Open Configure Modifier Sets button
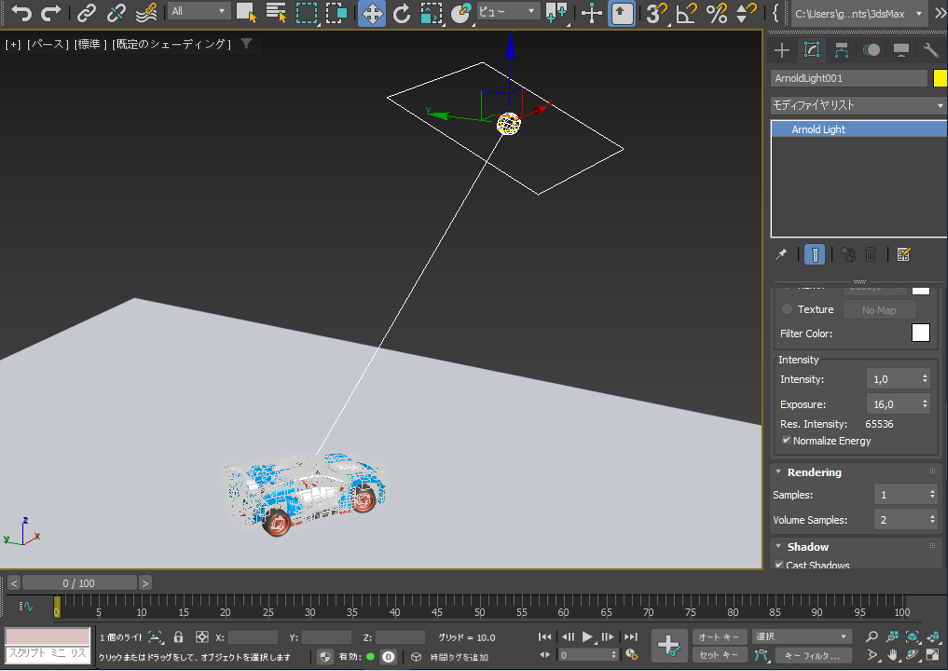 click(x=904, y=255)
